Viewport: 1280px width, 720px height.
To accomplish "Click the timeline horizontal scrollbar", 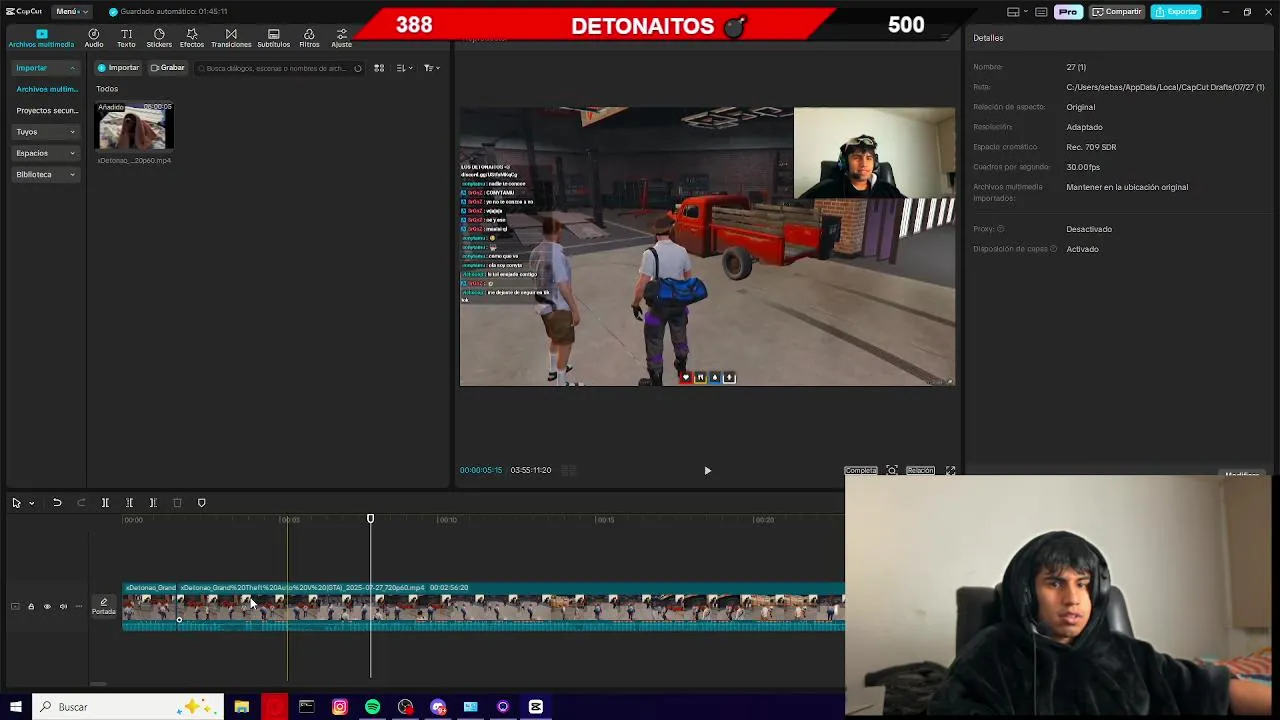I will coord(97,685).
